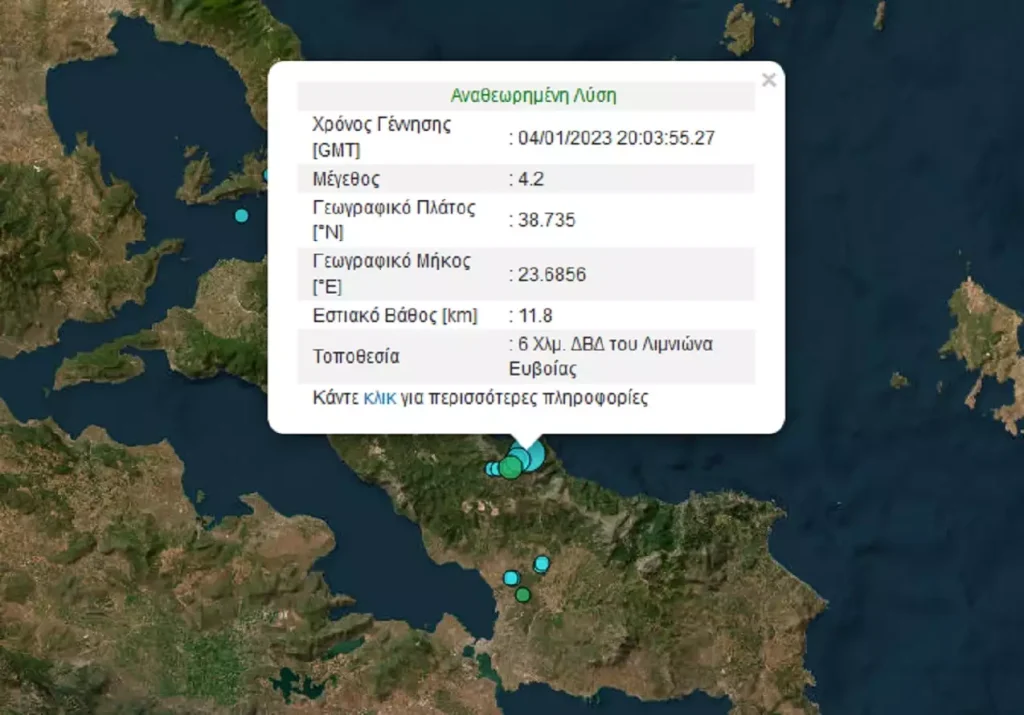Click the cyan marker partly hidden by the popup's left edge

coord(266,176)
